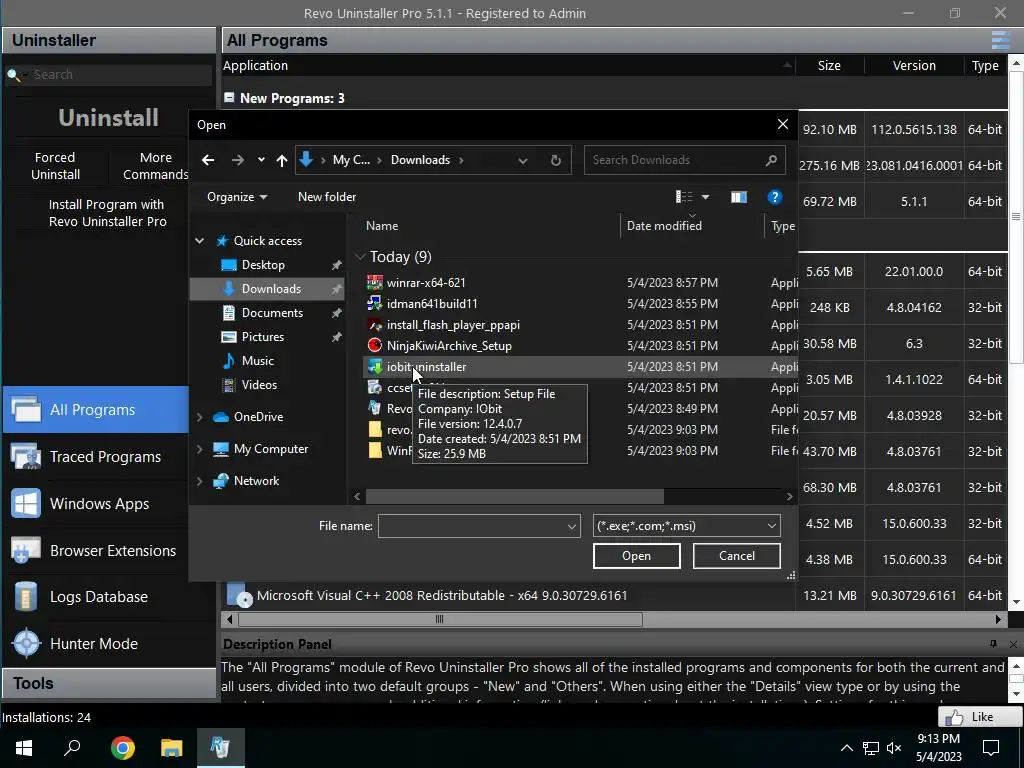
Task: Go up one folder level
Action: pyautogui.click(x=281, y=160)
